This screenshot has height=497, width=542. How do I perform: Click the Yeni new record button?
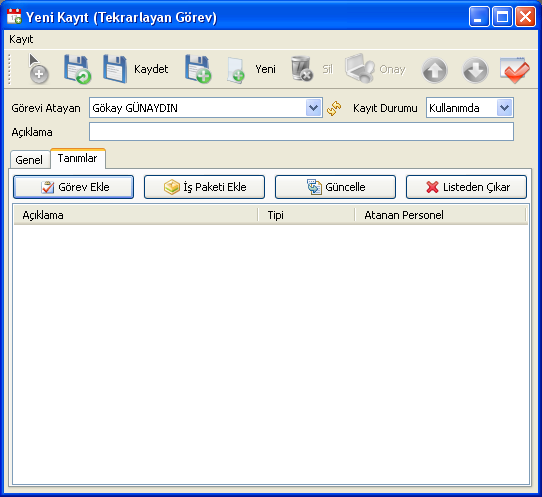click(x=251, y=69)
